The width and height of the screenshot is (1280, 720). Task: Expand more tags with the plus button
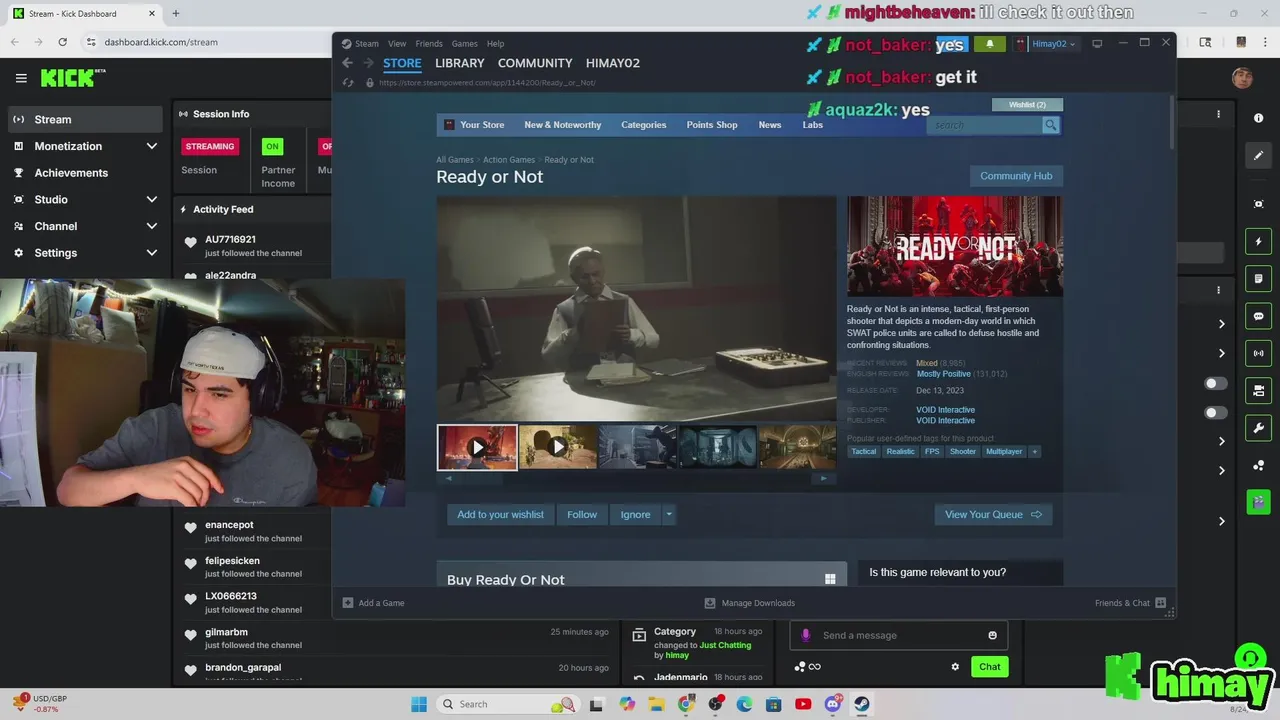pyautogui.click(x=1035, y=452)
